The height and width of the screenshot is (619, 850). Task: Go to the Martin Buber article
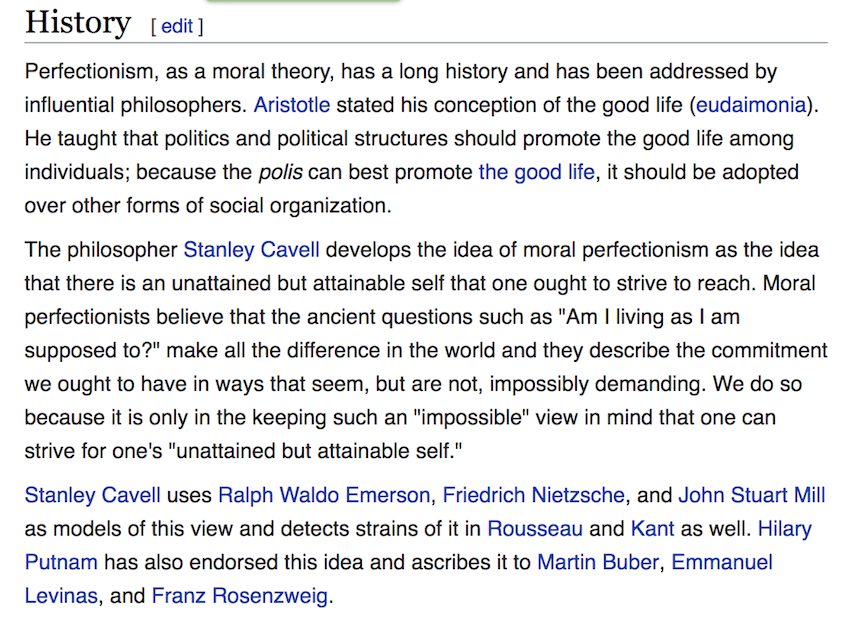click(x=598, y=563)
